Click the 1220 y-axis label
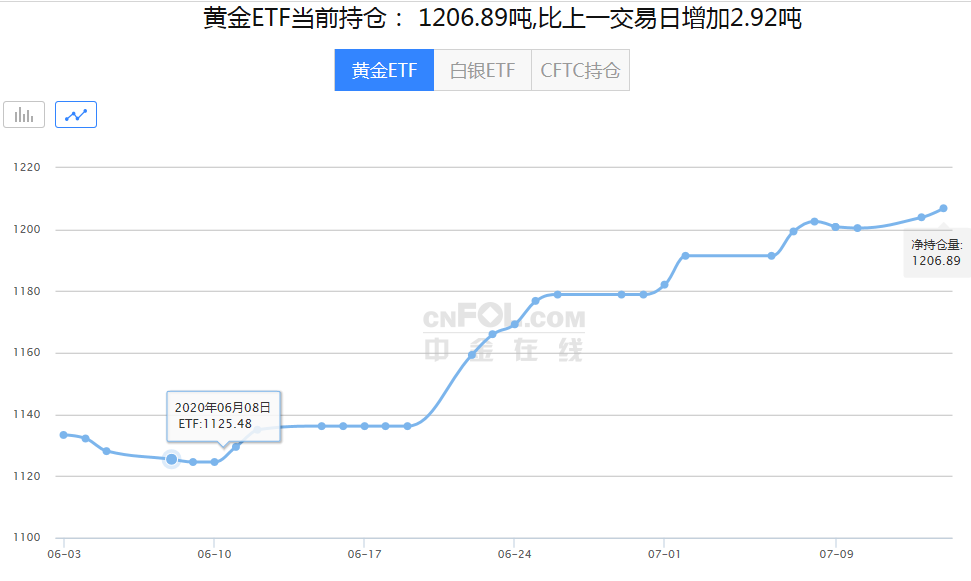The image size is (971, 581). [x=27, y=167]
